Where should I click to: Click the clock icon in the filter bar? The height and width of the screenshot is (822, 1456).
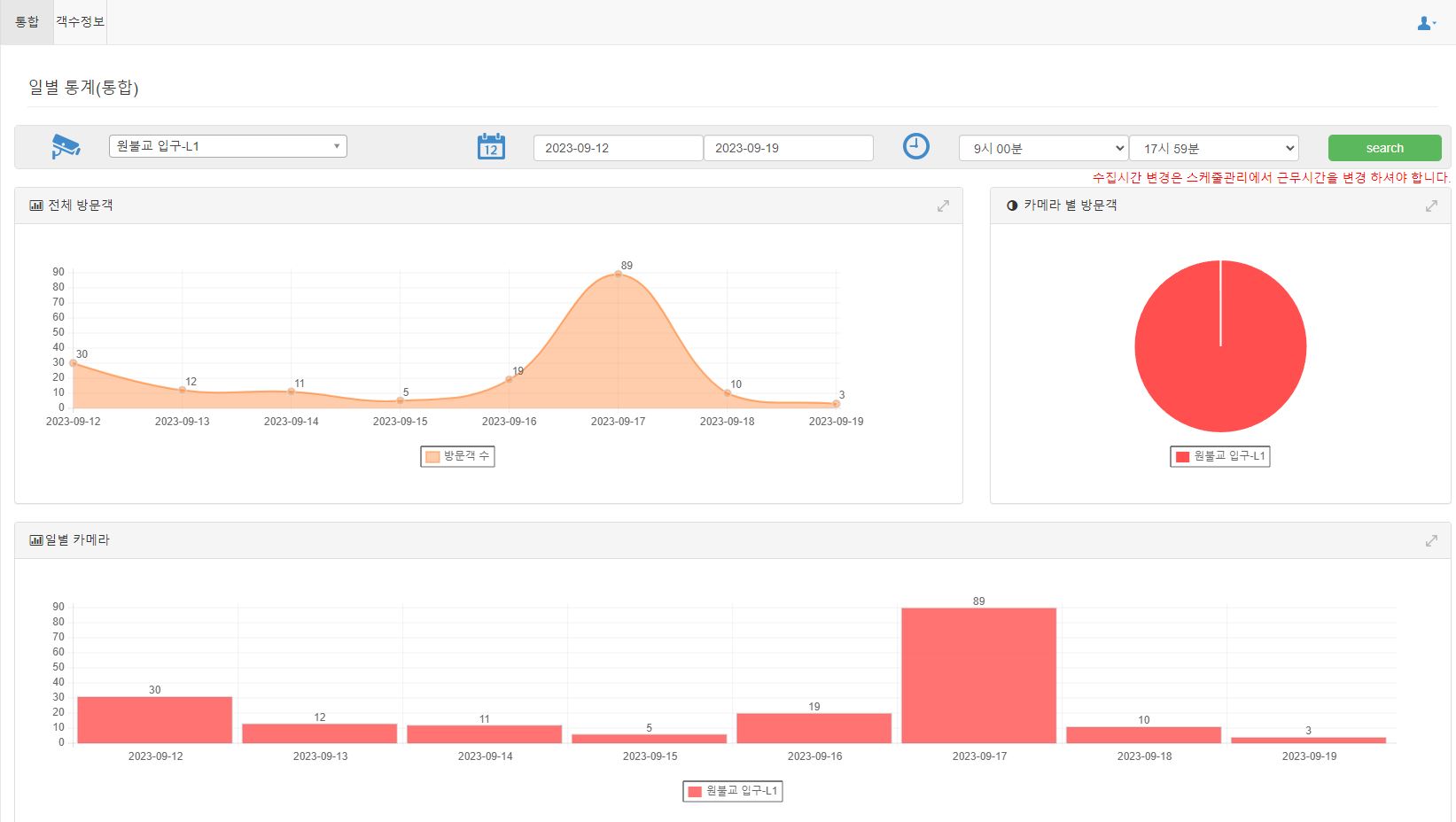coord(915,146)
